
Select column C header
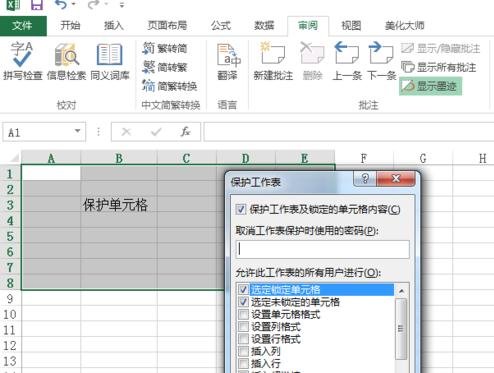point(187,158)
